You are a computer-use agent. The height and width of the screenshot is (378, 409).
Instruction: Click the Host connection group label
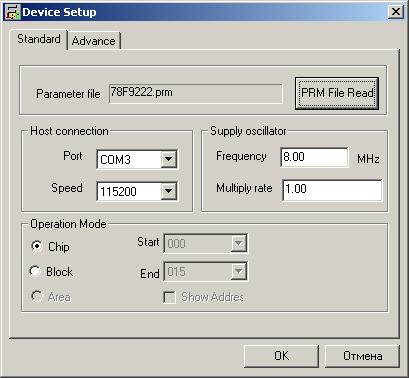tap(69, 131)
